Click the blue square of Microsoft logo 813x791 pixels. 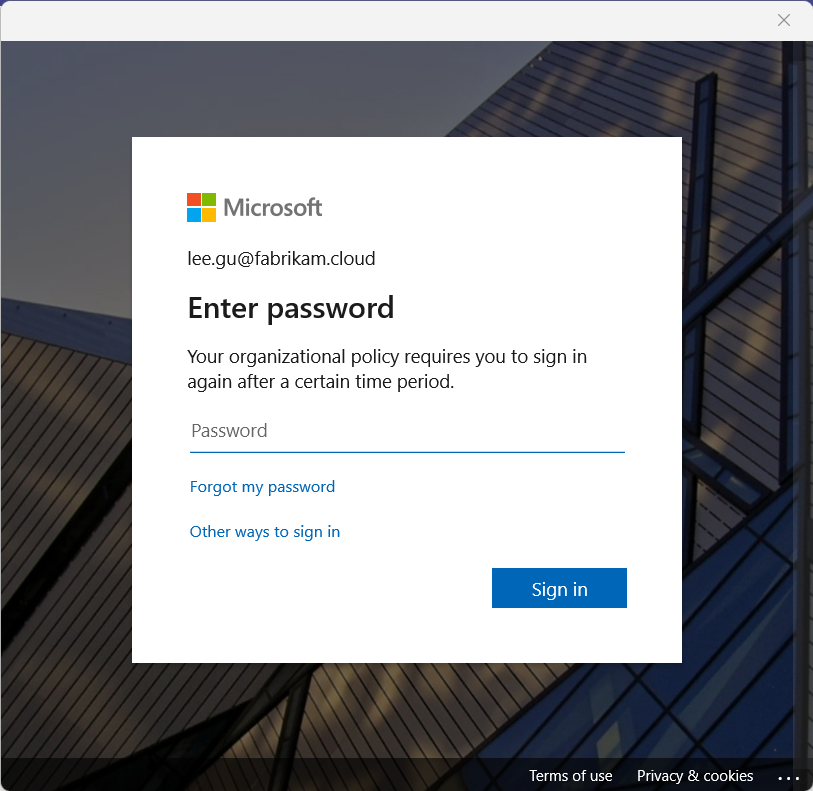pos(194,215)
